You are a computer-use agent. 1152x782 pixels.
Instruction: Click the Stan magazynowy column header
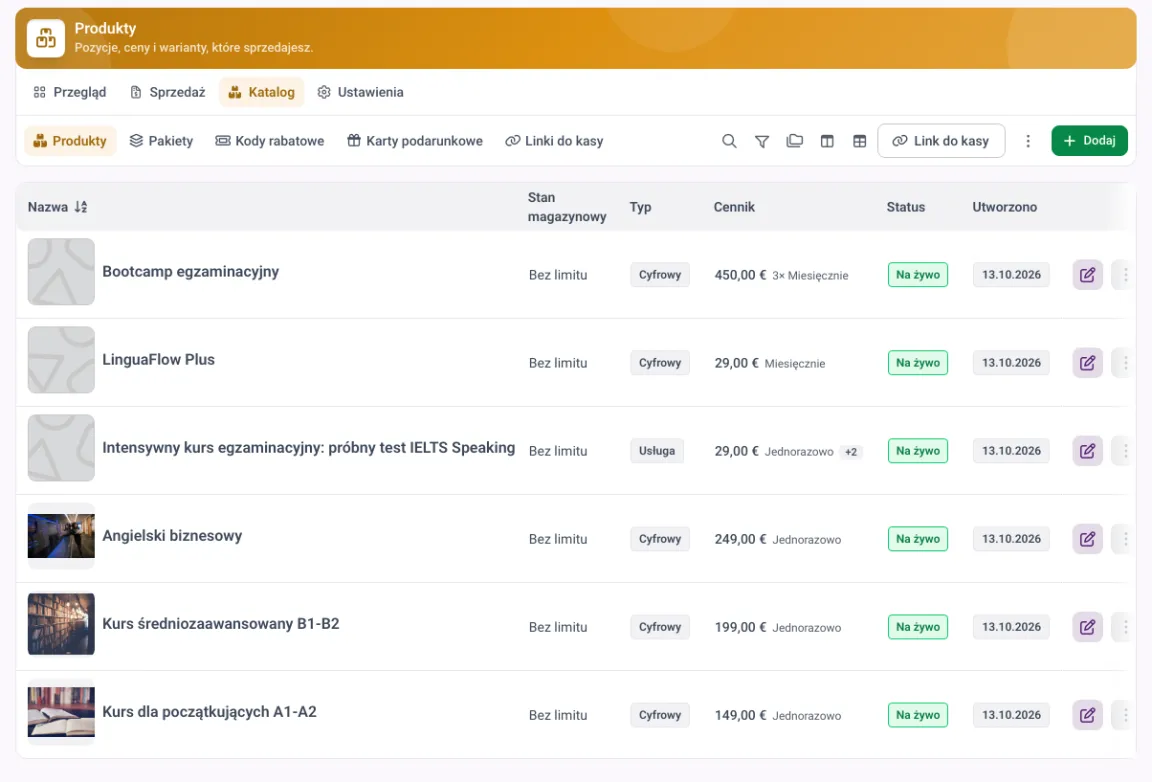tap(566, 207)
